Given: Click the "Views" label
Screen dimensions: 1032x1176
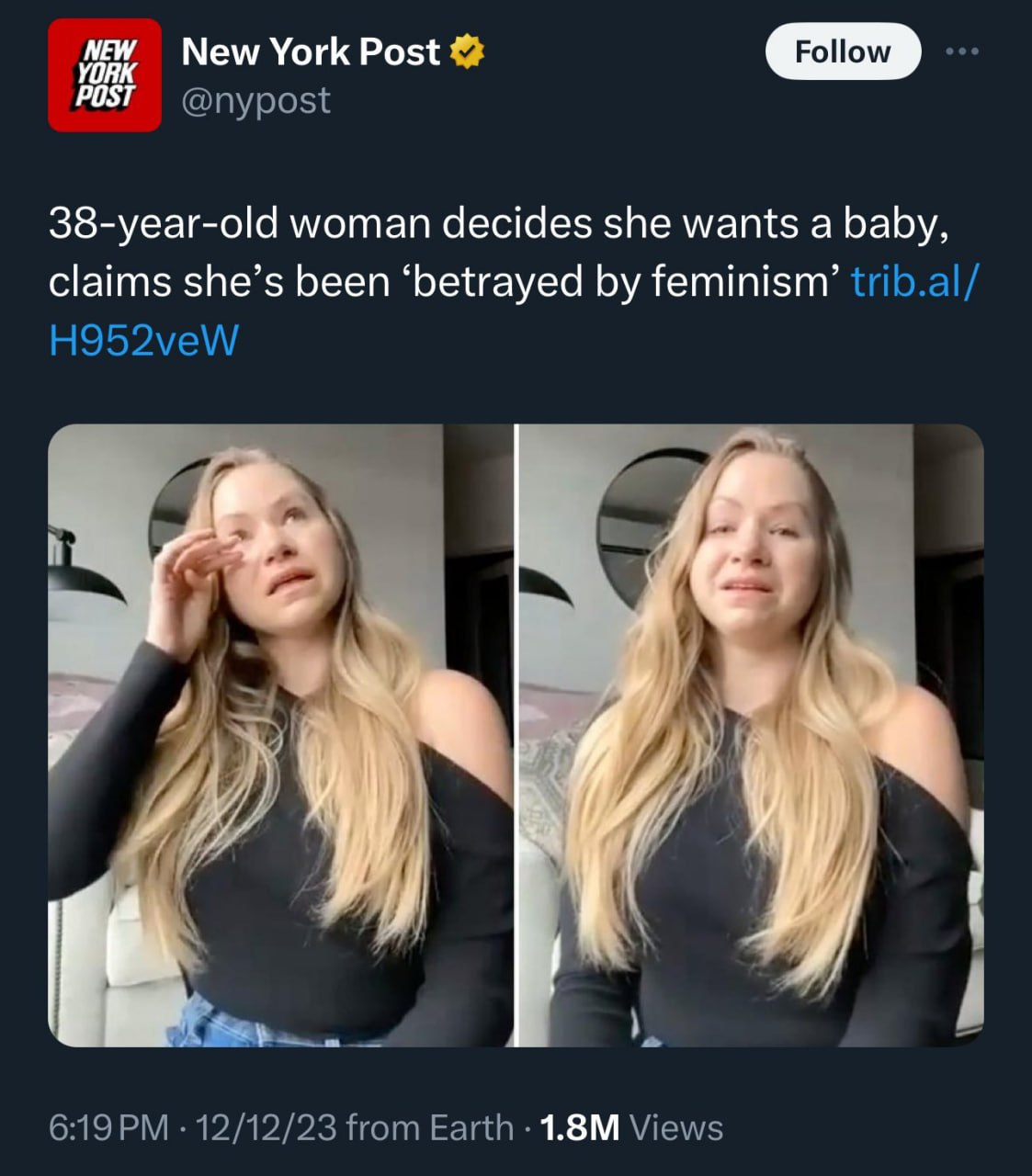Looking at the screenshot, I should [676, 1127].
